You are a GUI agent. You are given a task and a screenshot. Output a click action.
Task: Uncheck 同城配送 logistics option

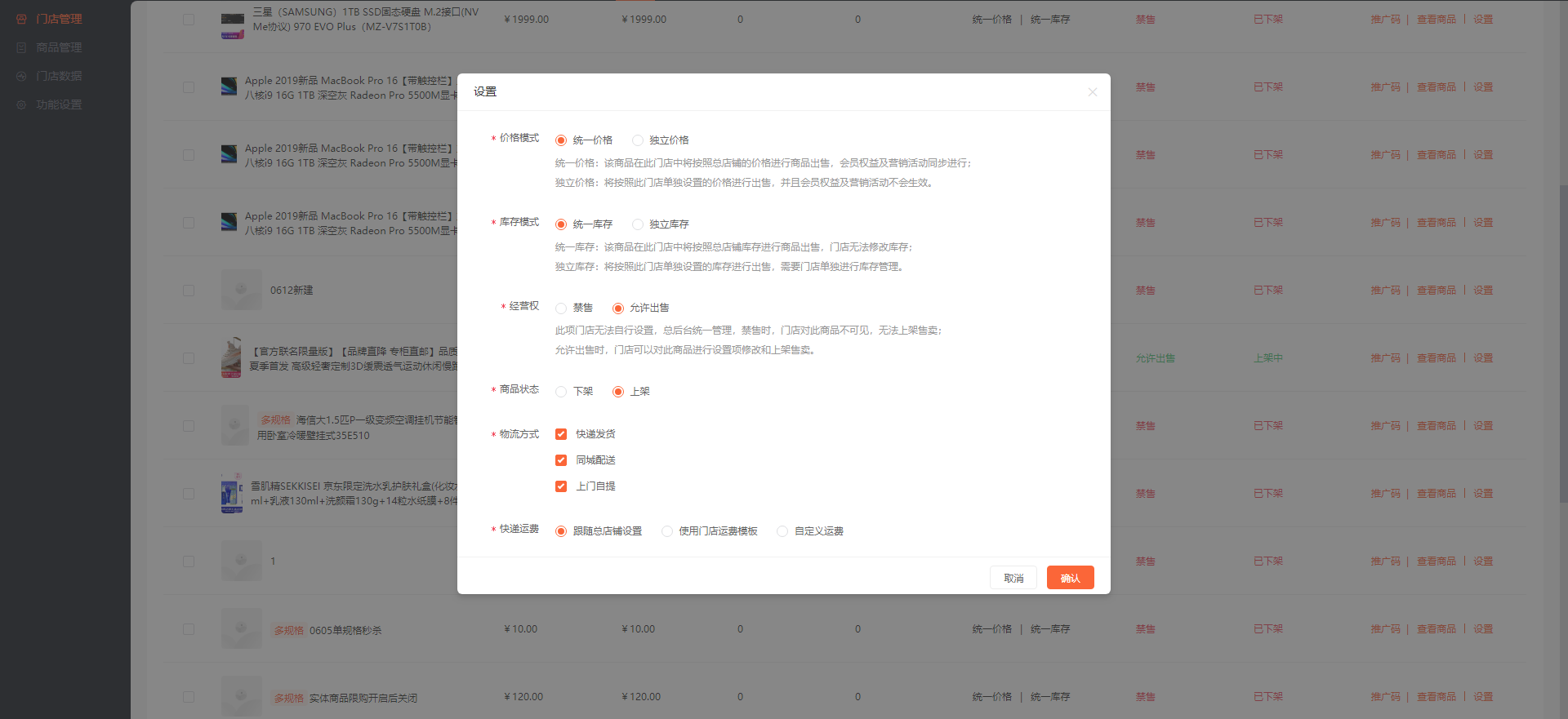(x=561, y=460)
